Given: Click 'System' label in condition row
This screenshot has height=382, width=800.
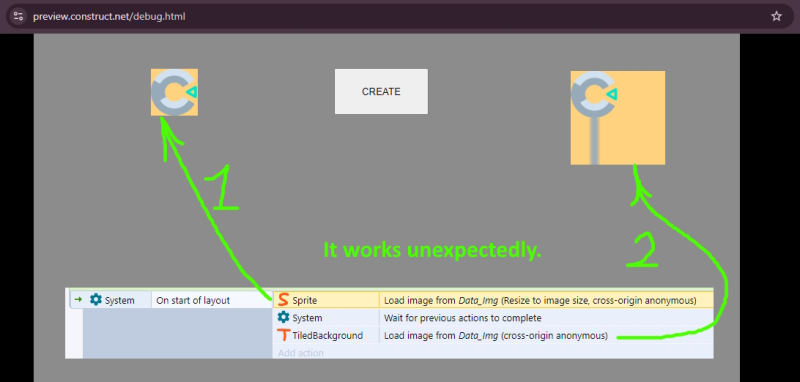Looking at the screenshot, I should 119,300.
